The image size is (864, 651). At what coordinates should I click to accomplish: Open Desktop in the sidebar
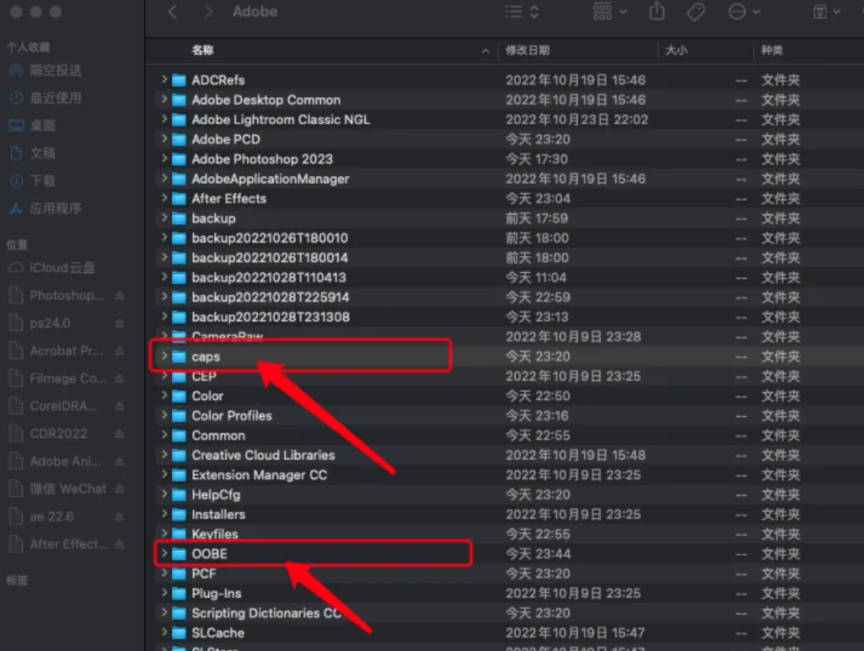[32, 126]
